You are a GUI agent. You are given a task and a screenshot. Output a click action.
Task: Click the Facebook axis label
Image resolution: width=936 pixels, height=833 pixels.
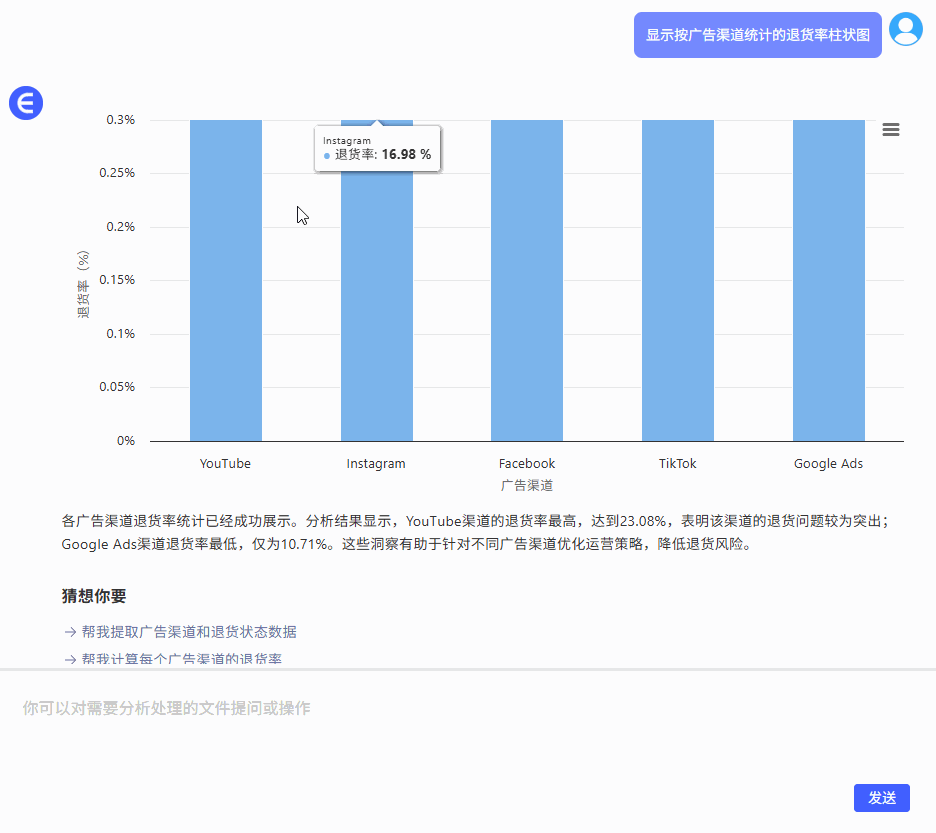coord(527,463)
